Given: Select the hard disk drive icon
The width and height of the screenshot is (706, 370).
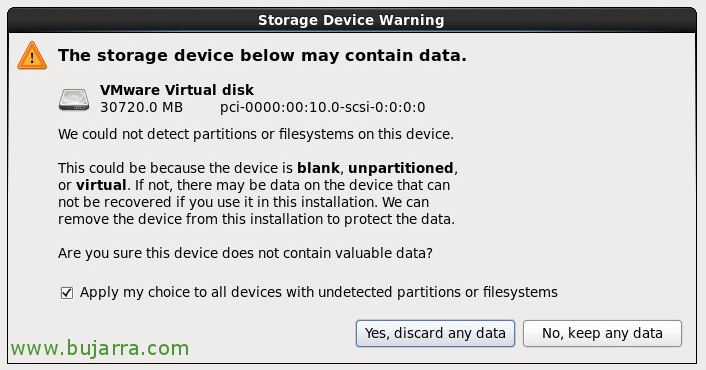Looking at the screenshot, I should pos(74,99).
